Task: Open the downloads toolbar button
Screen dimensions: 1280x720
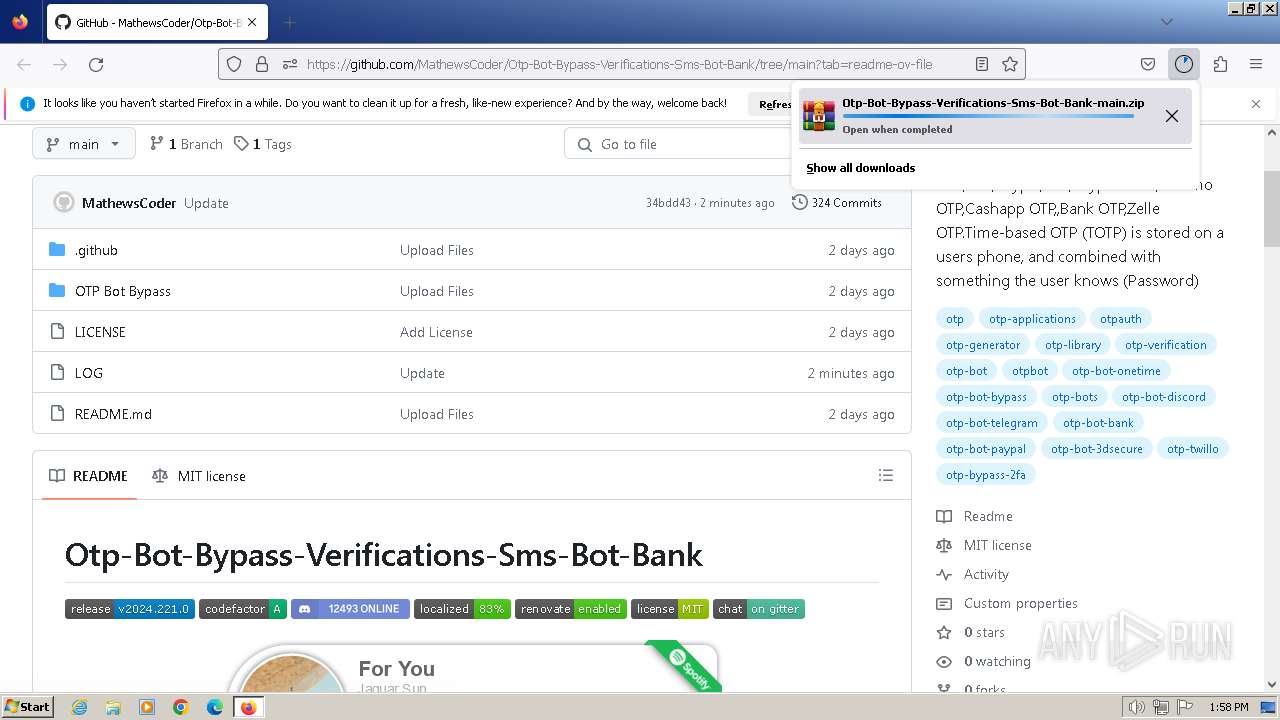Action: click(1184, 64)
